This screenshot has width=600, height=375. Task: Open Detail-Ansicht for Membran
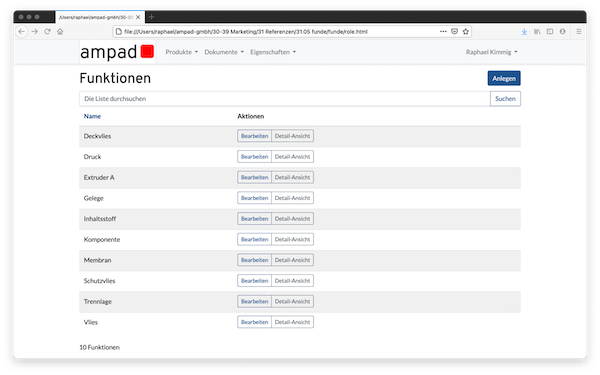(292, 260)
